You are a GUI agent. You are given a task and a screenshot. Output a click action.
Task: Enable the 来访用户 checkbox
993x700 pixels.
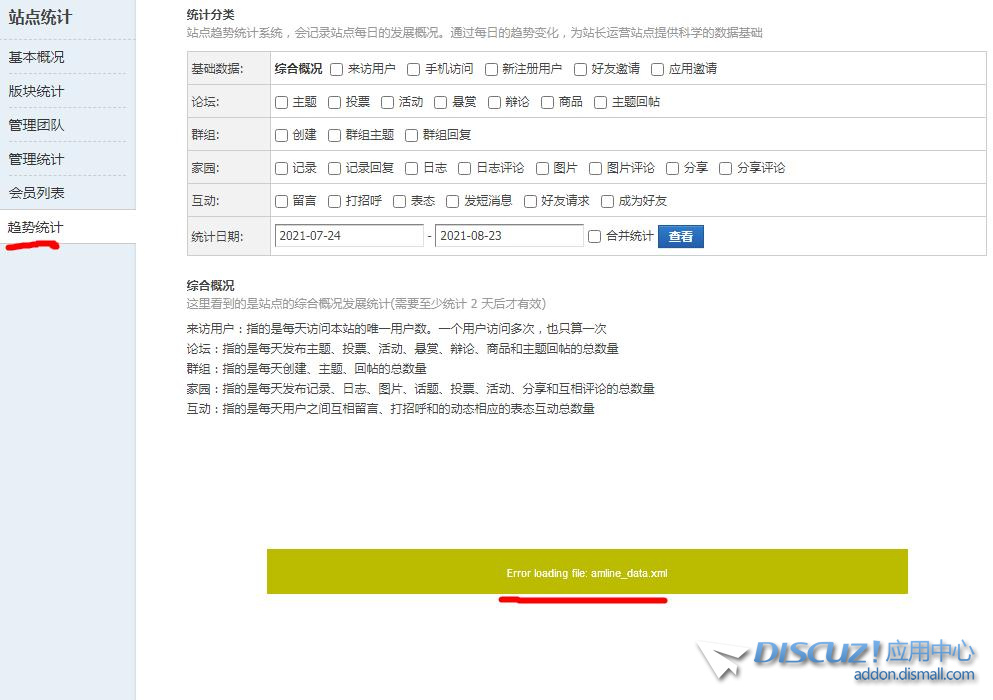point(337,69)
